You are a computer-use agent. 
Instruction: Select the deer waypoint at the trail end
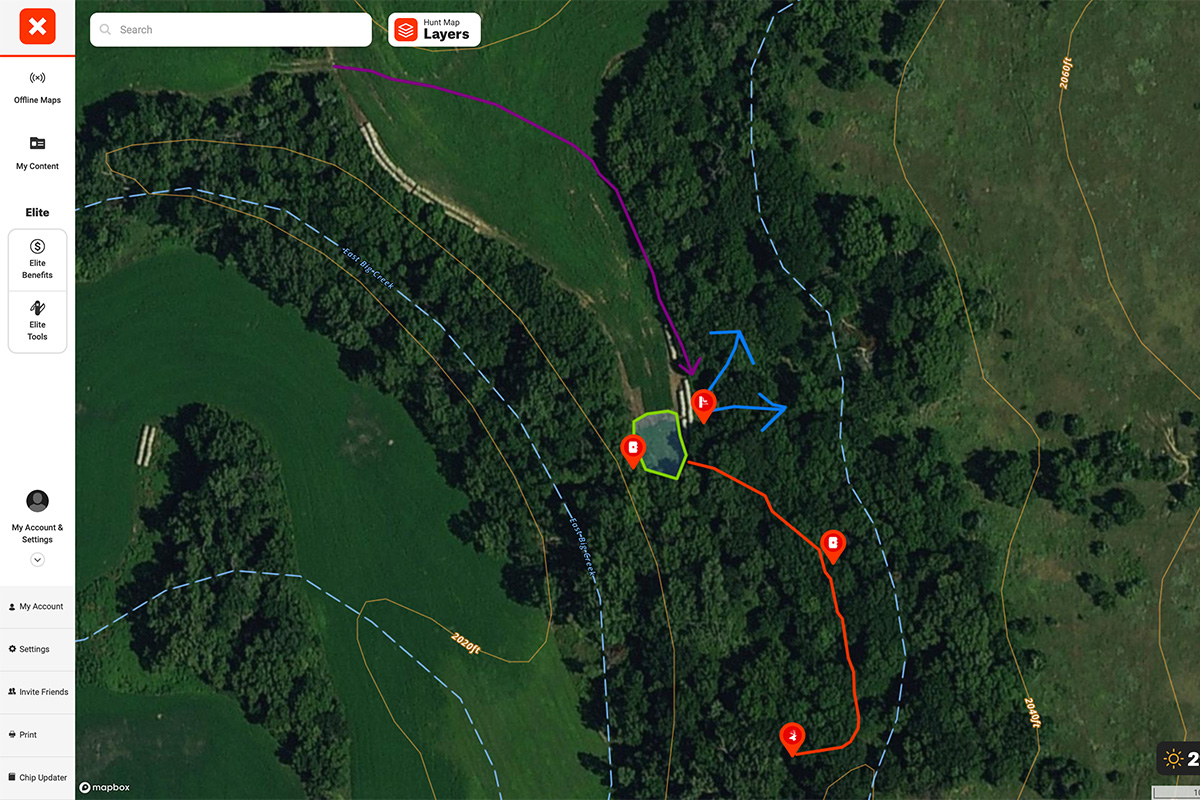pos(792,738)
